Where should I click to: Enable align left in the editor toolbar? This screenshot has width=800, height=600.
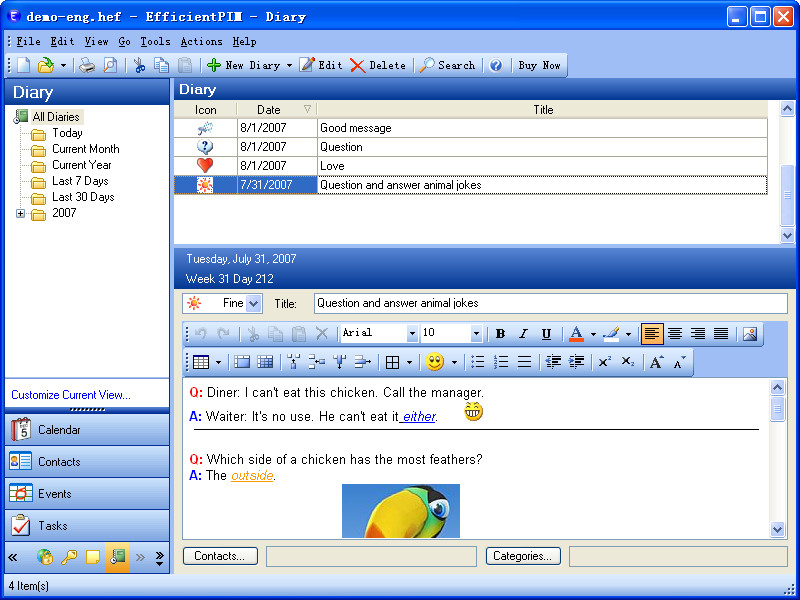point(652,334)
